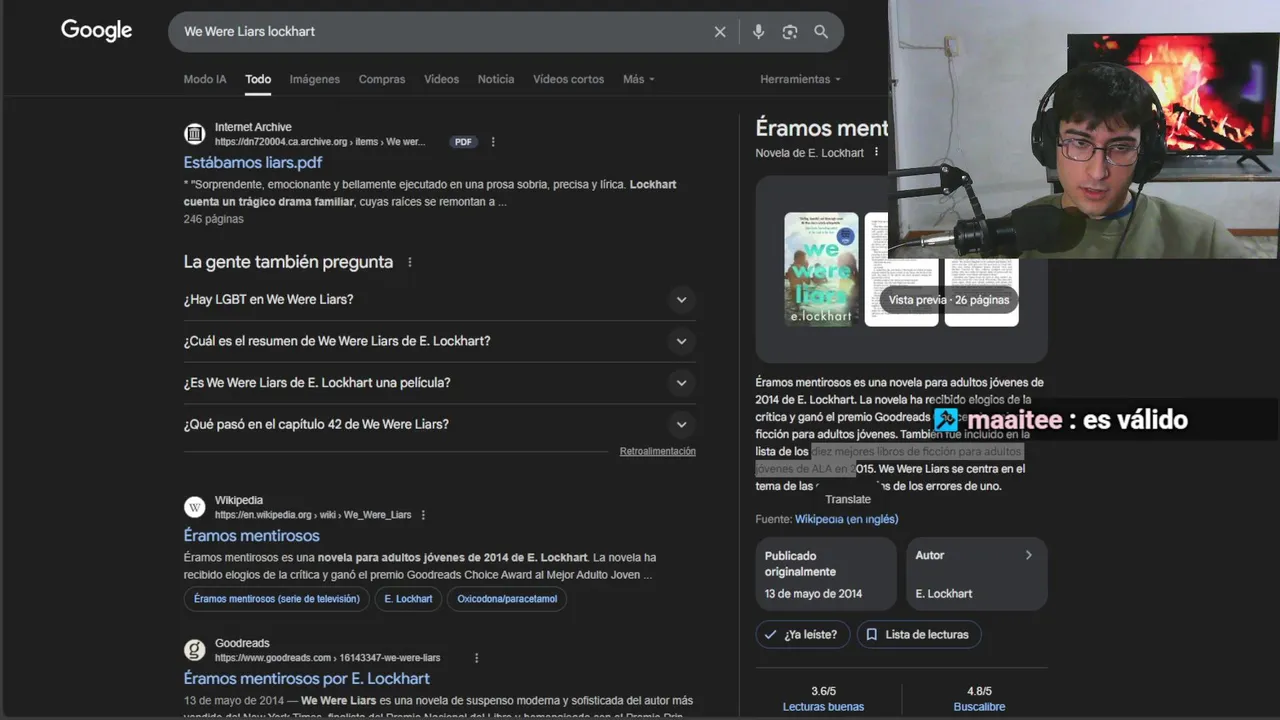Click the PDF badge on Internet Archive result
Image resolution: width=1280 pixels, height=720 pixels.
point(463,142)
